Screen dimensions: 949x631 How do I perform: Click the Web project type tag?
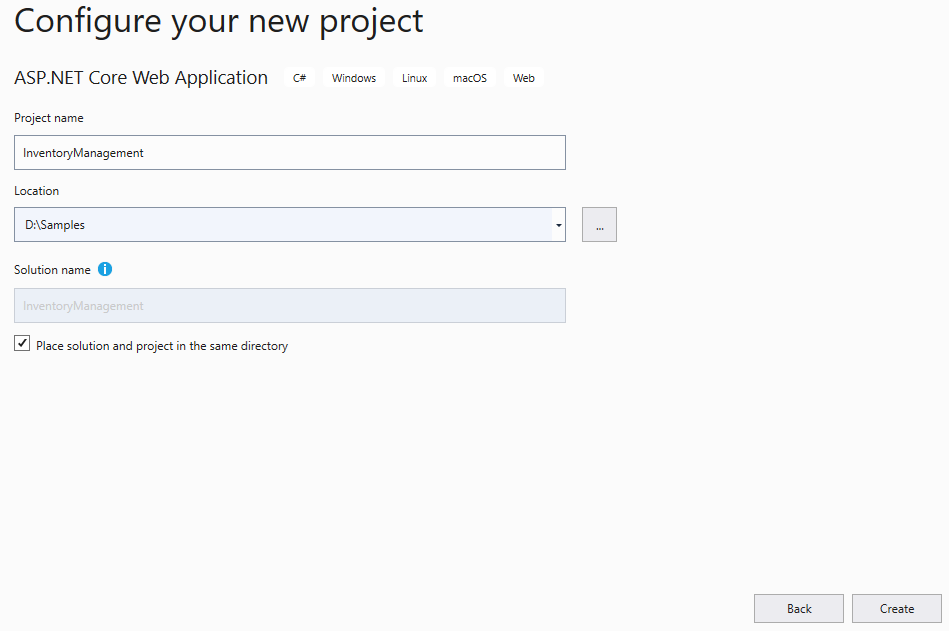point(524,78)
